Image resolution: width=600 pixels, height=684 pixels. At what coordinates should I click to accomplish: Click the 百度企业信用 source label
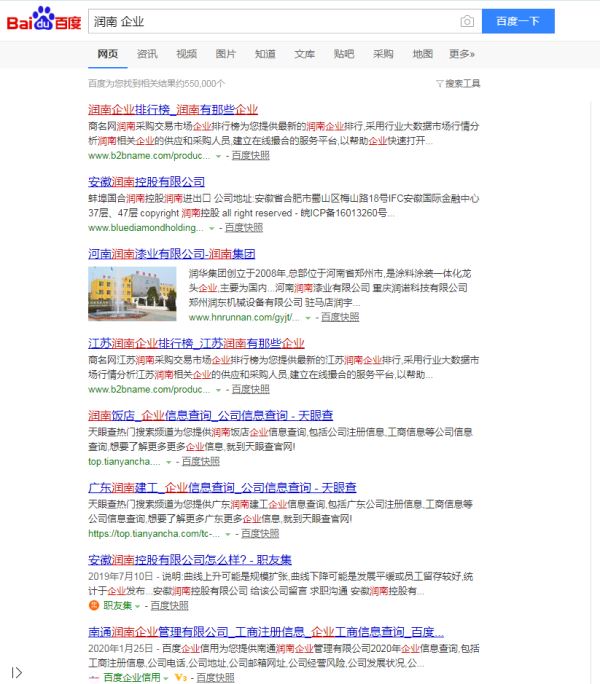[132, 677]
